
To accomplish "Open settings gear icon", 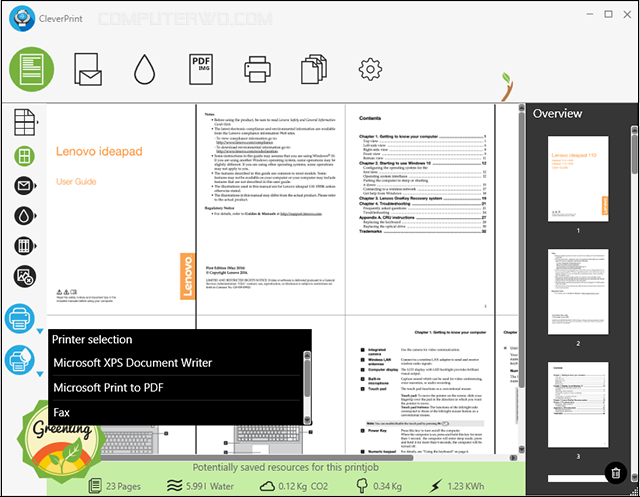I will coord(370,69).
